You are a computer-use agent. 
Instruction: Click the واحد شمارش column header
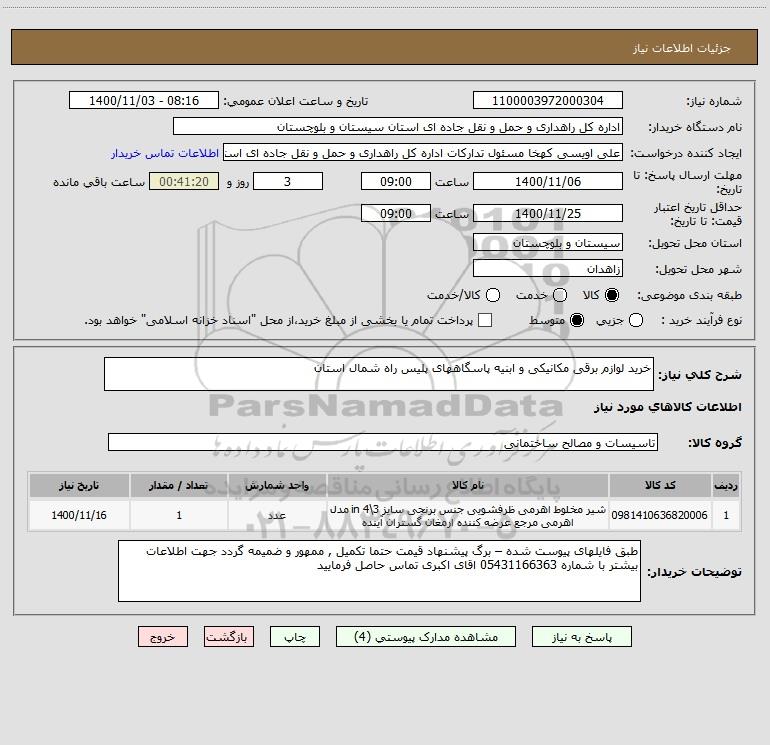point(277,485)
